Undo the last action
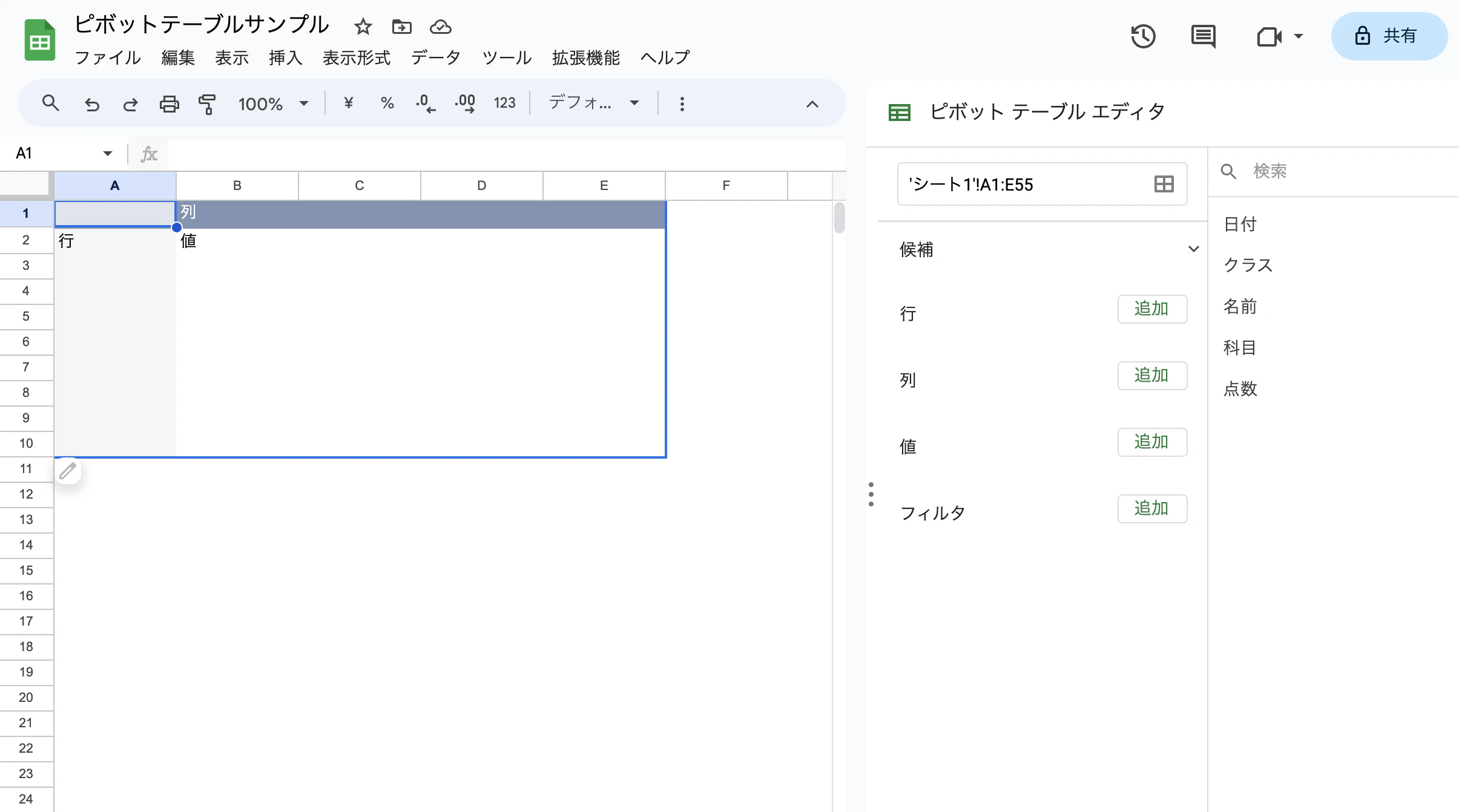 pyautogui.click(x=91, y=103)
